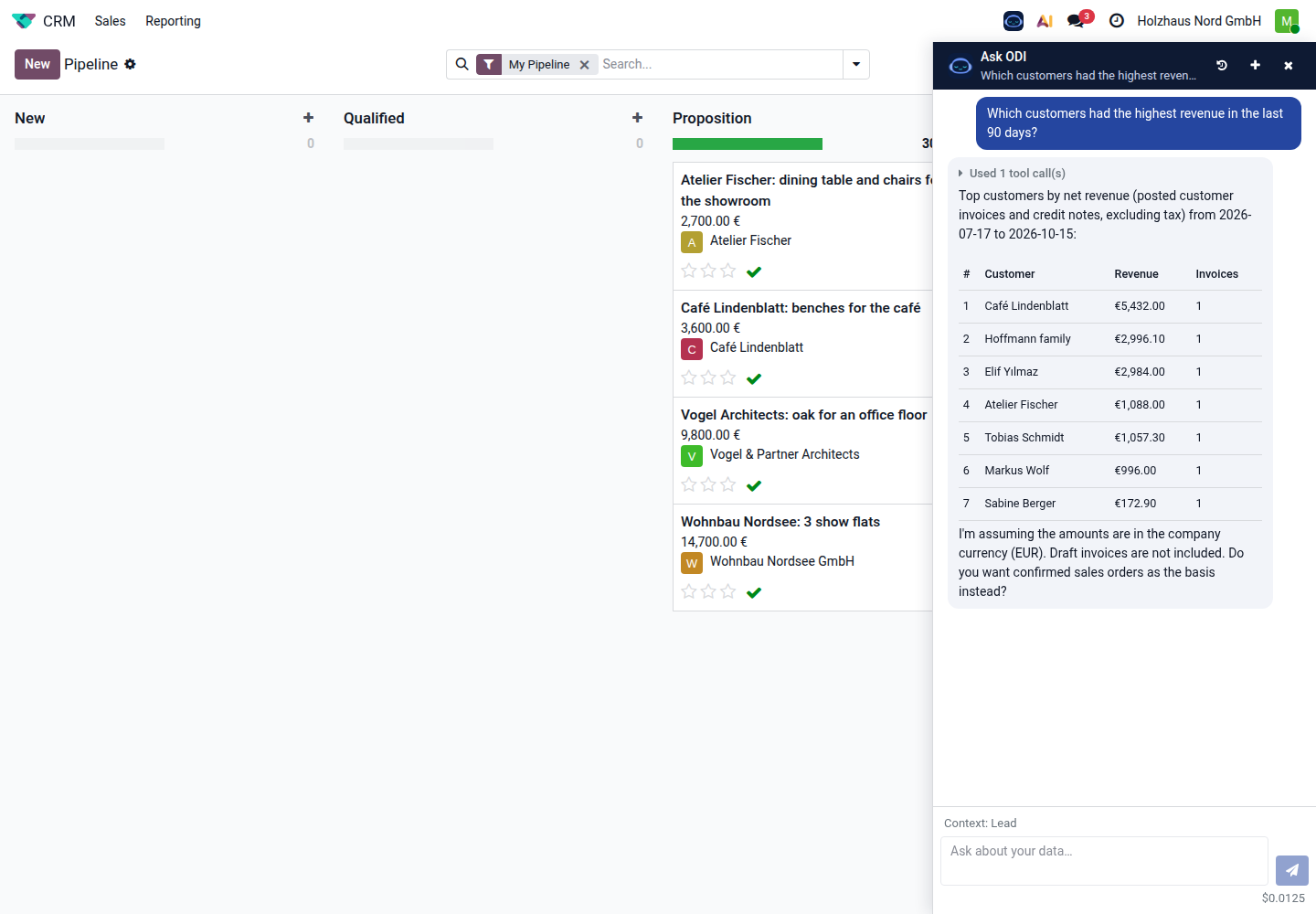Open the Pipeline settings gear
1316x914 pixels.
coord(130,64)
